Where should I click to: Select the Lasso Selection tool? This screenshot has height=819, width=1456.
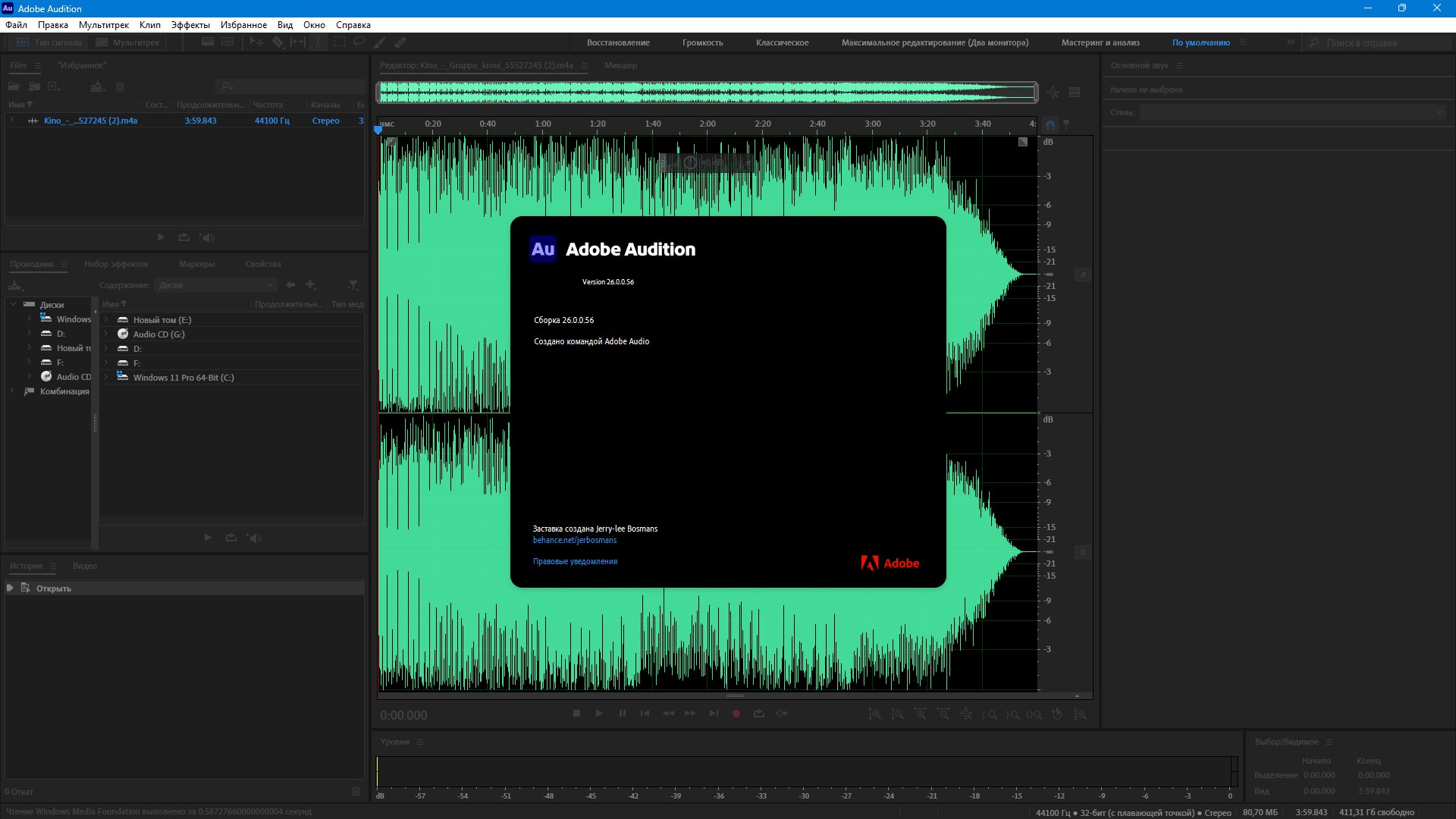(x=359, y=42)
